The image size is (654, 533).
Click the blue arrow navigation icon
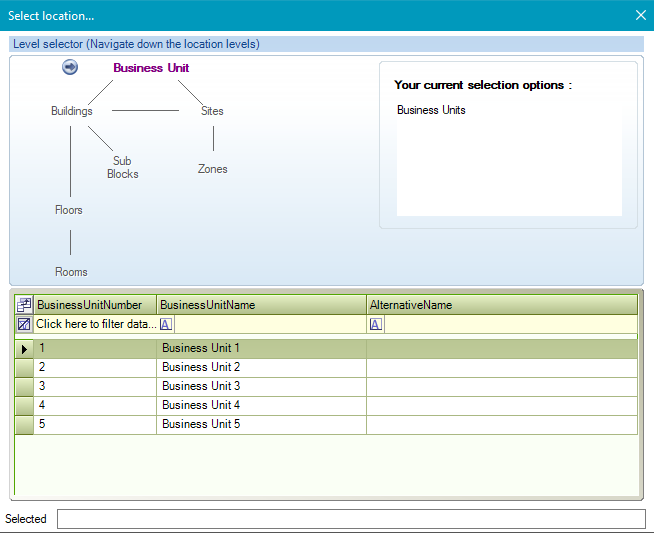tap(70, 67)
